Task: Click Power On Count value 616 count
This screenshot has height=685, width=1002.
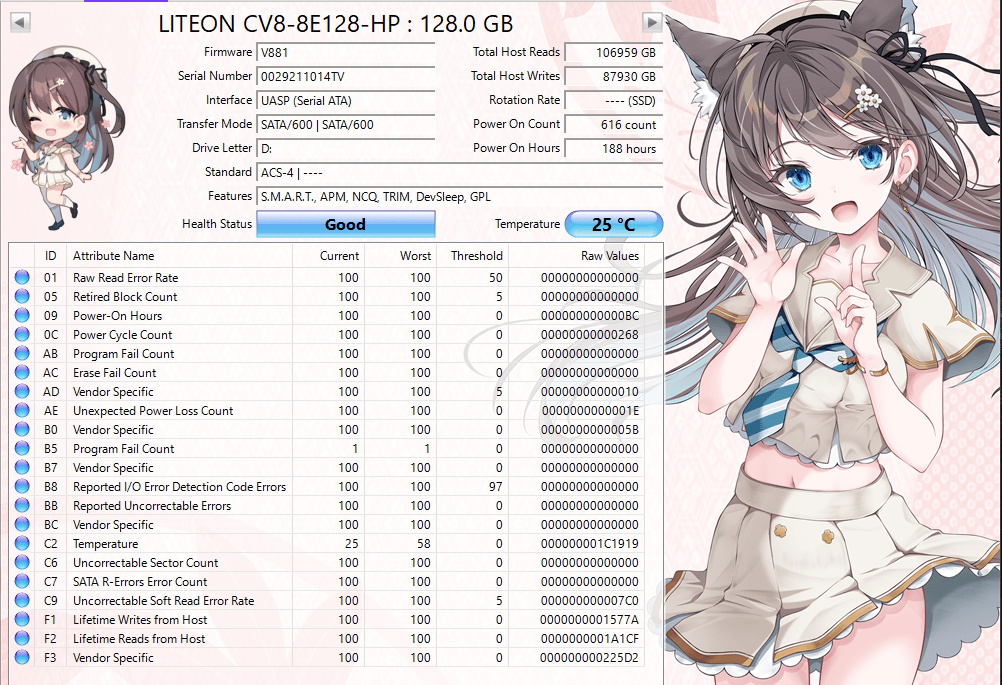Action: point(614,125)
